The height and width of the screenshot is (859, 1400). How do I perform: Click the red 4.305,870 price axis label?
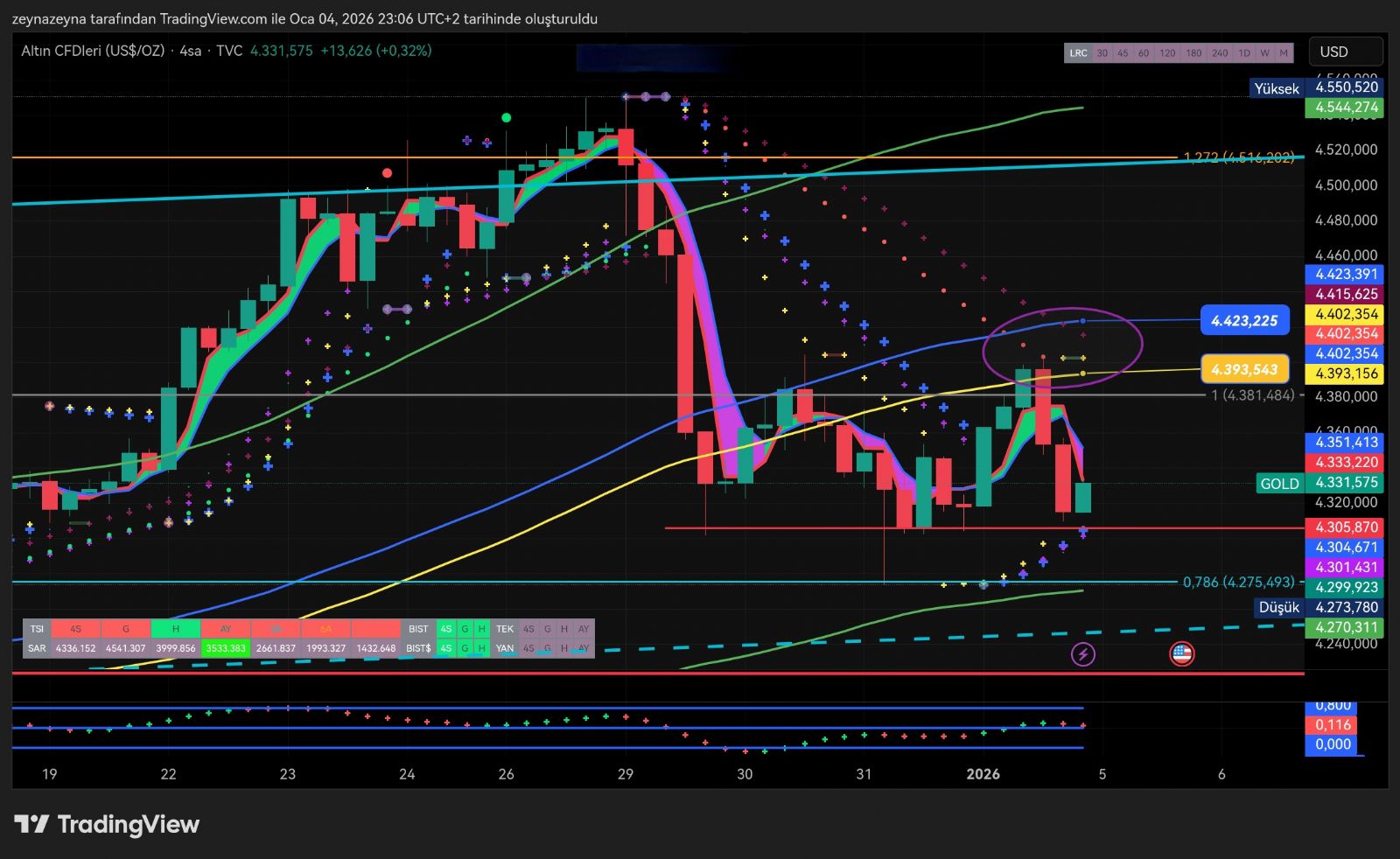1347,527
